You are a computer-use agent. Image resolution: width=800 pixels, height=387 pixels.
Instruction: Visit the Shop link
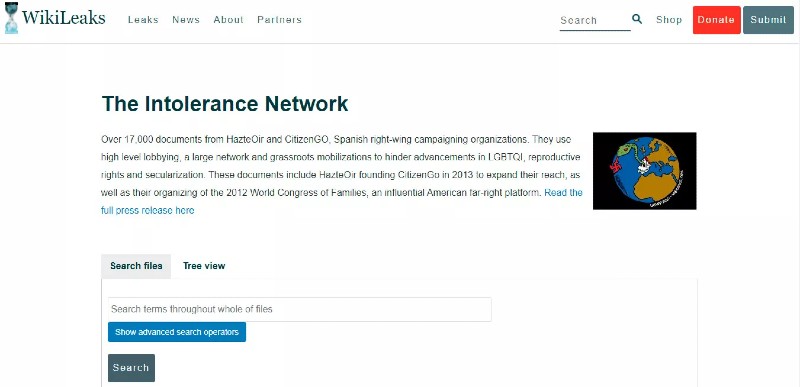[x=669, y=20]
